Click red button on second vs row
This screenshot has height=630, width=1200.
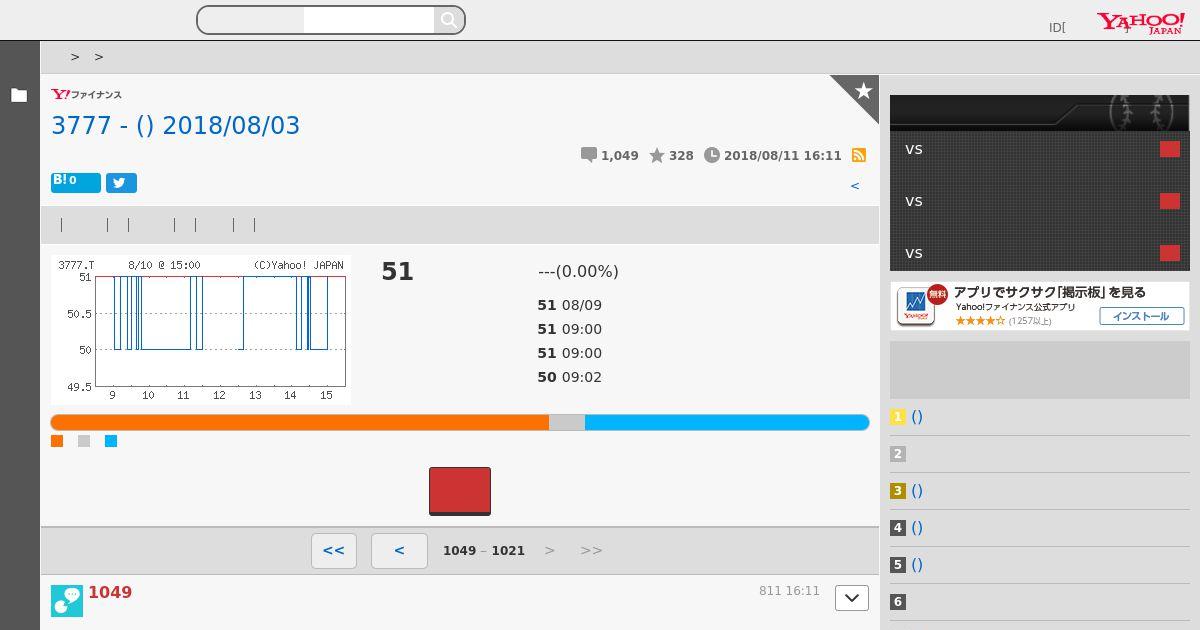click(1170, 201)
